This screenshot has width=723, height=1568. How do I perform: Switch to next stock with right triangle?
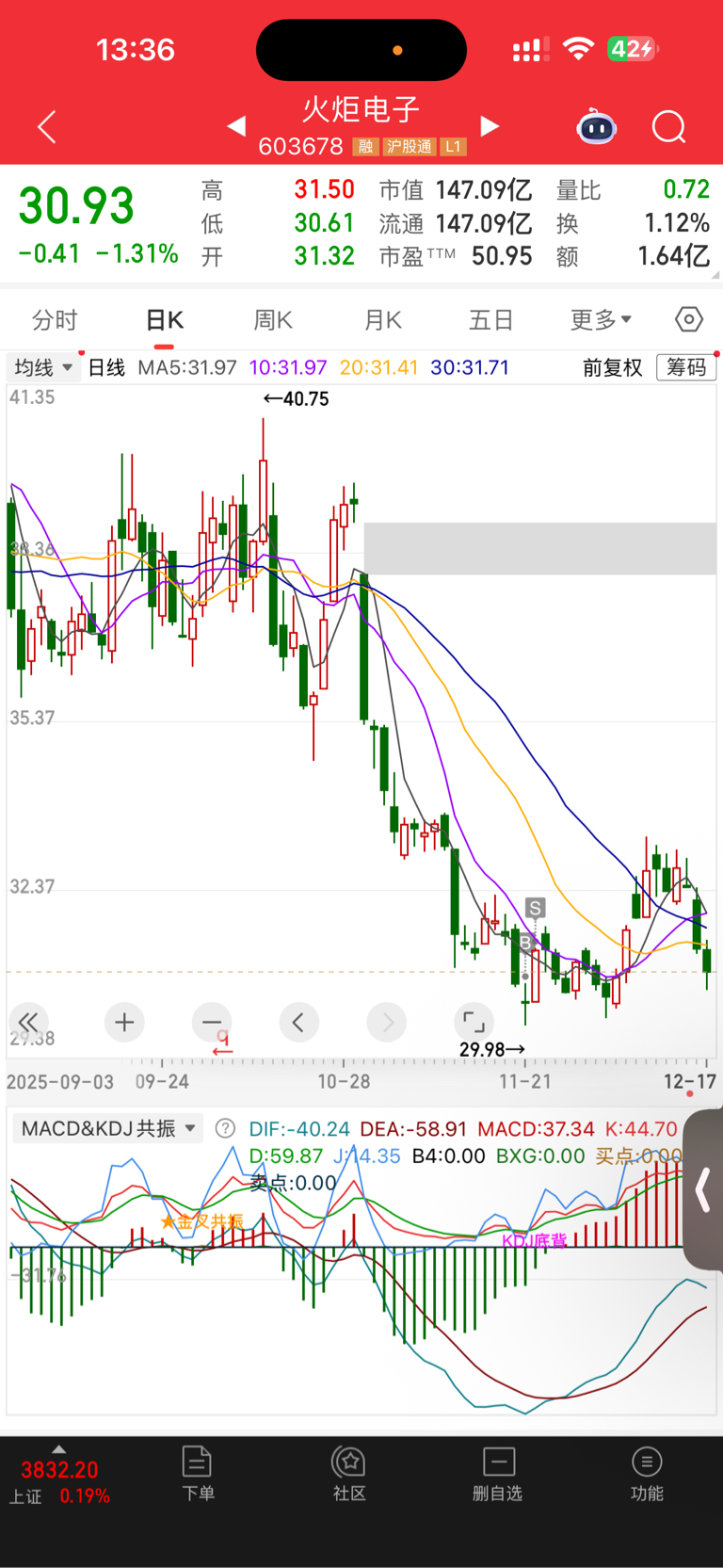click(490, 125)
